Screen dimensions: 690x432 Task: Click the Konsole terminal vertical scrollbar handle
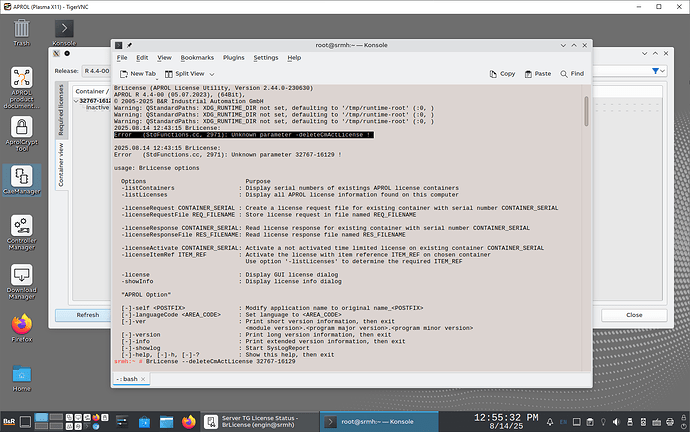tap(586, 111)
